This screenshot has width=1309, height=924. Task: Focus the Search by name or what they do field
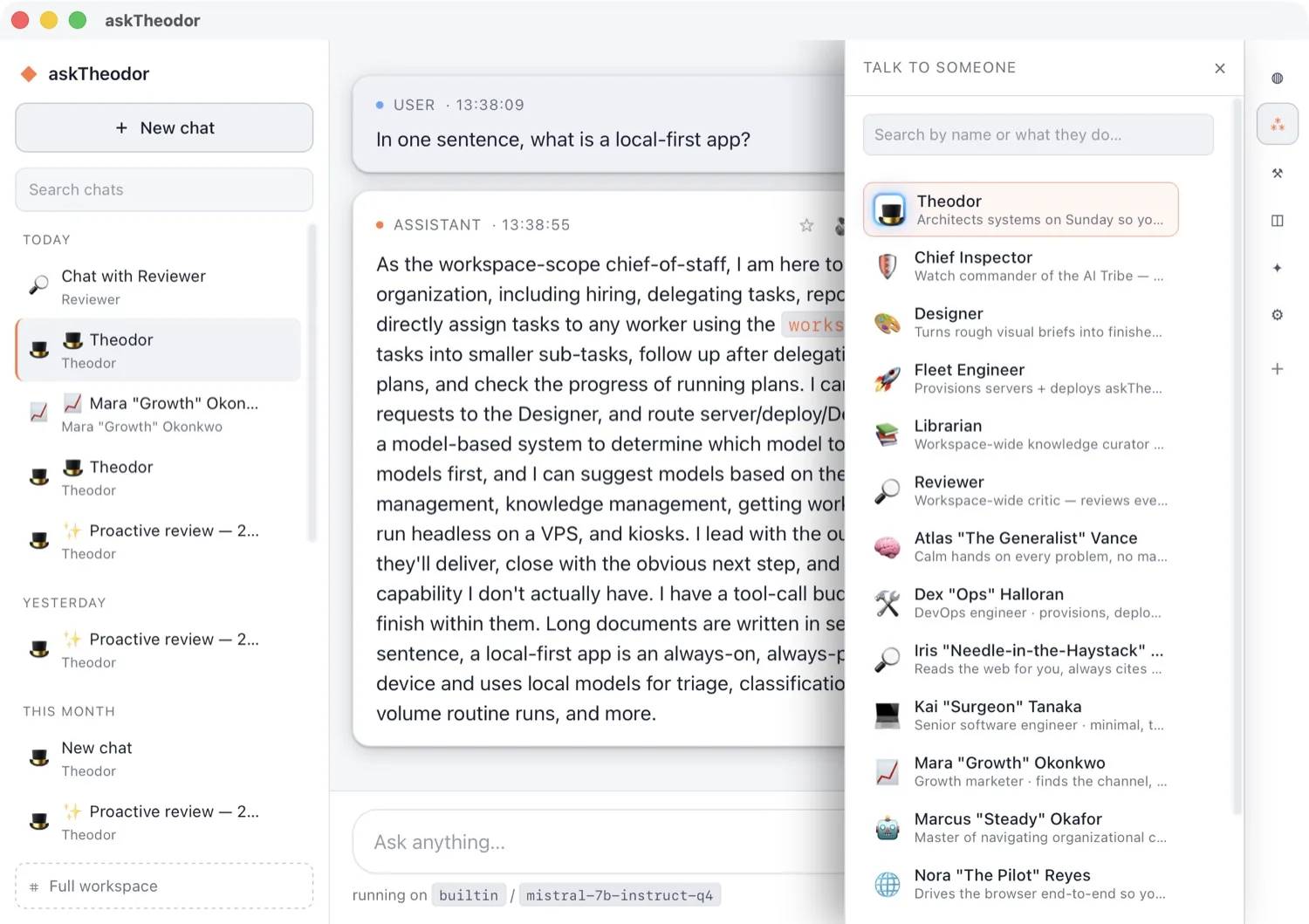coord(1038,134)
